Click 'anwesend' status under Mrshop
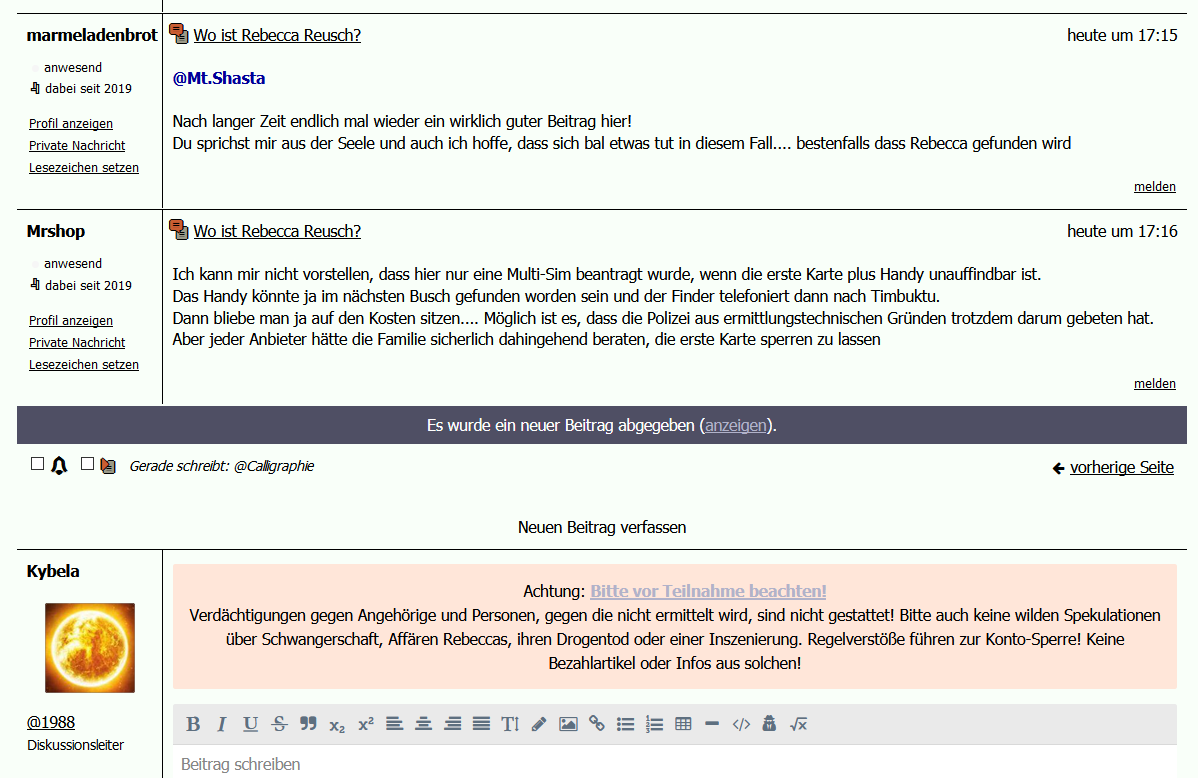This screenshot has width=1198, height=778. [x=73, y=264]
